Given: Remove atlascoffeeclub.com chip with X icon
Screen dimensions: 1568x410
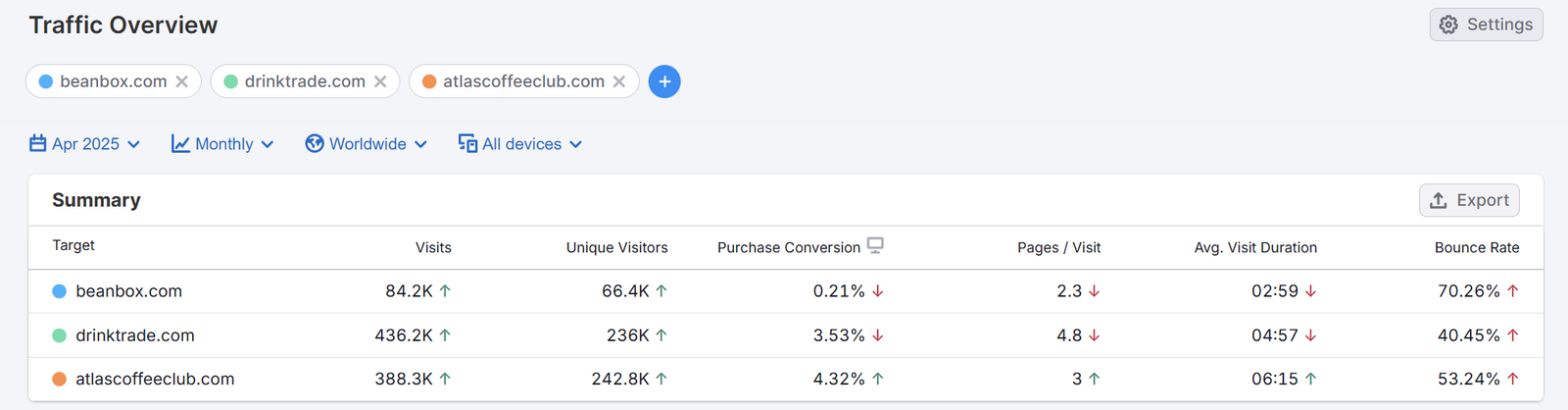Looking at the screenshot, I should pyautogui.click(x=619, y=81).
